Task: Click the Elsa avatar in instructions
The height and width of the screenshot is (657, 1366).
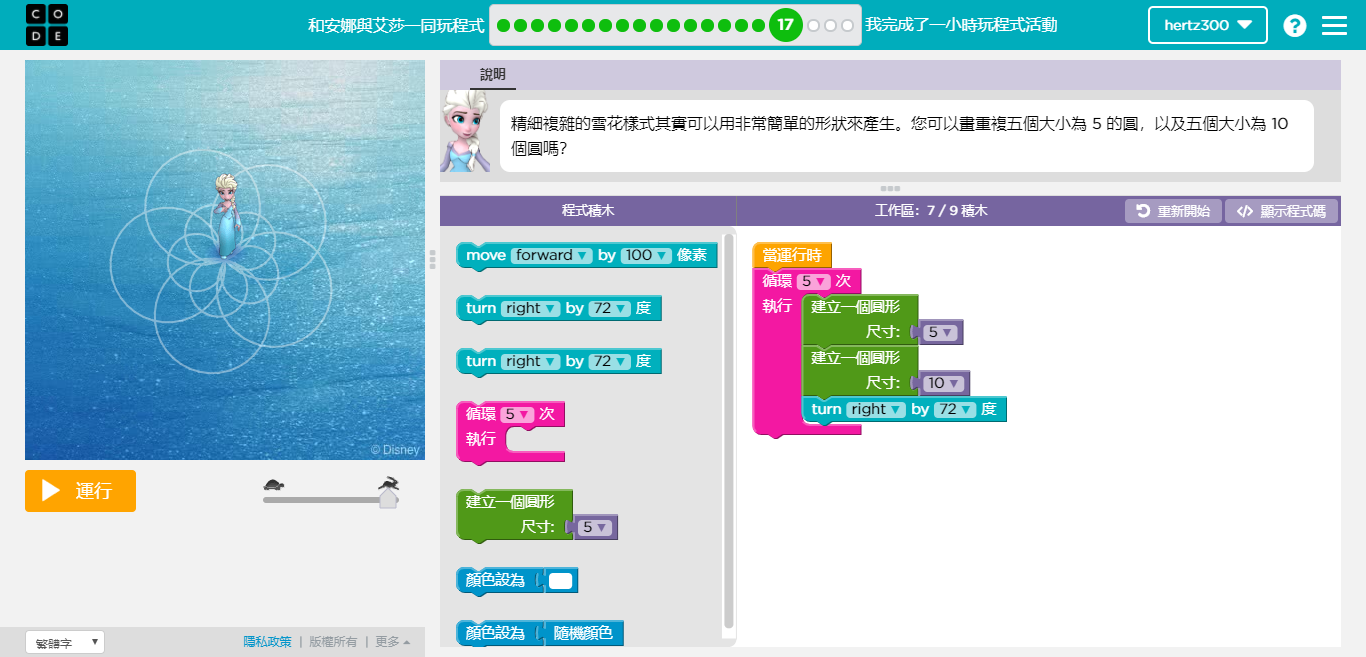Action: [x=465, y=131]
